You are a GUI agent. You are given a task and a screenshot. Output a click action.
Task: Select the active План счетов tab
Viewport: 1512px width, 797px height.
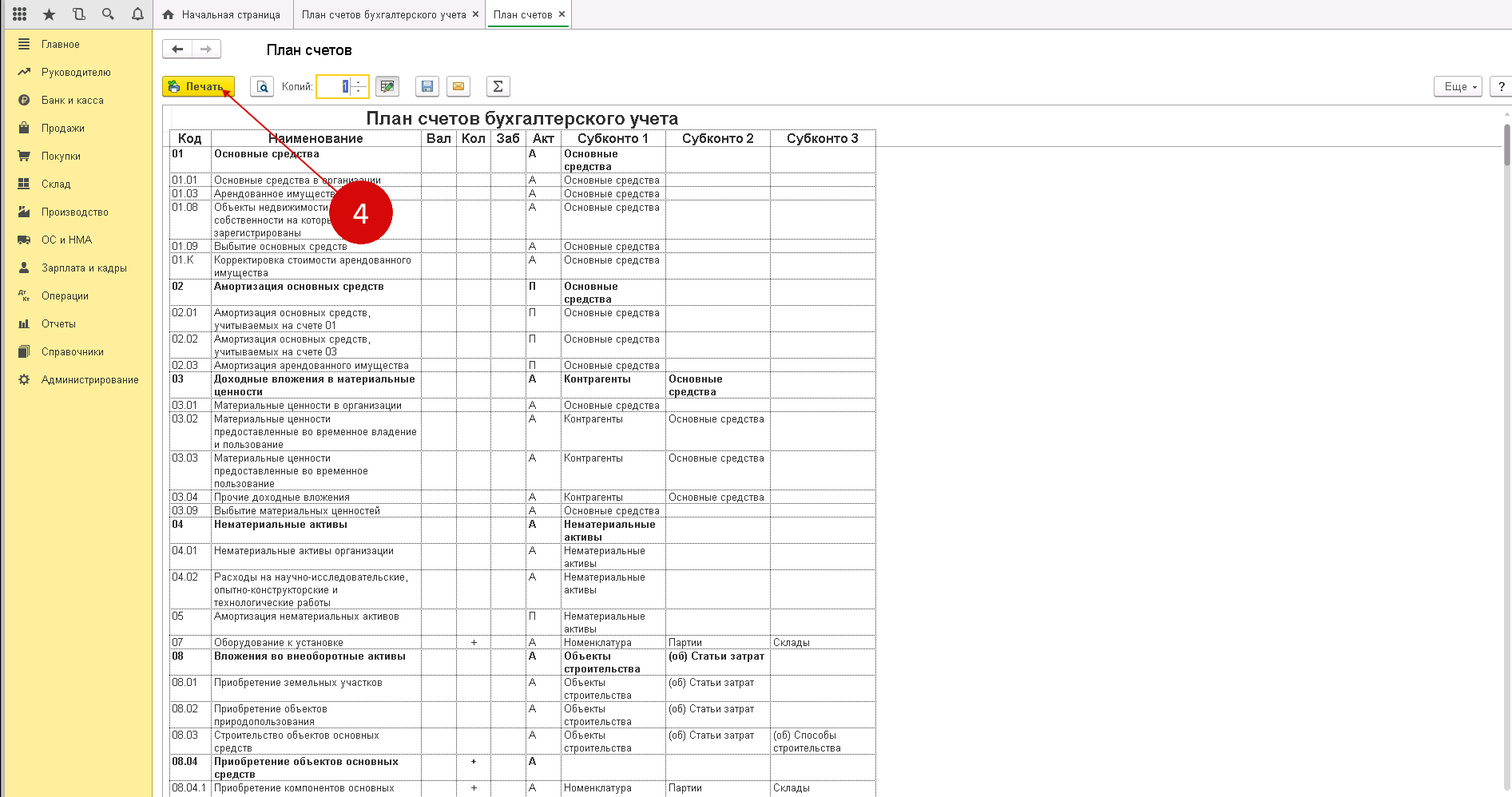click(522, 14)
